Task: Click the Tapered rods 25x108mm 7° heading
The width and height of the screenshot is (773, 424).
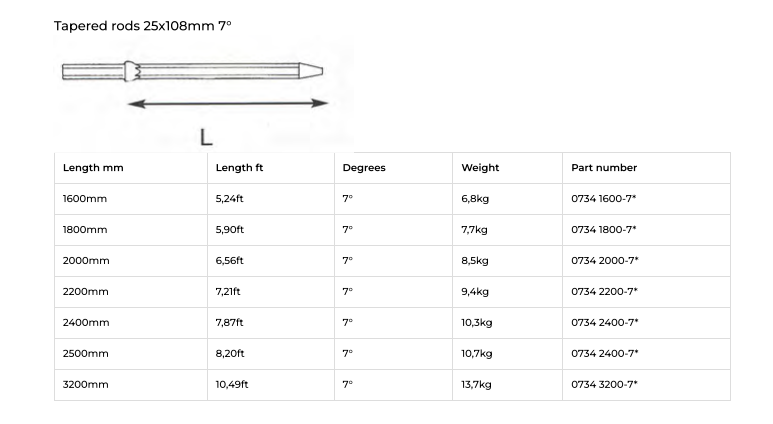Action: [142, 26]
